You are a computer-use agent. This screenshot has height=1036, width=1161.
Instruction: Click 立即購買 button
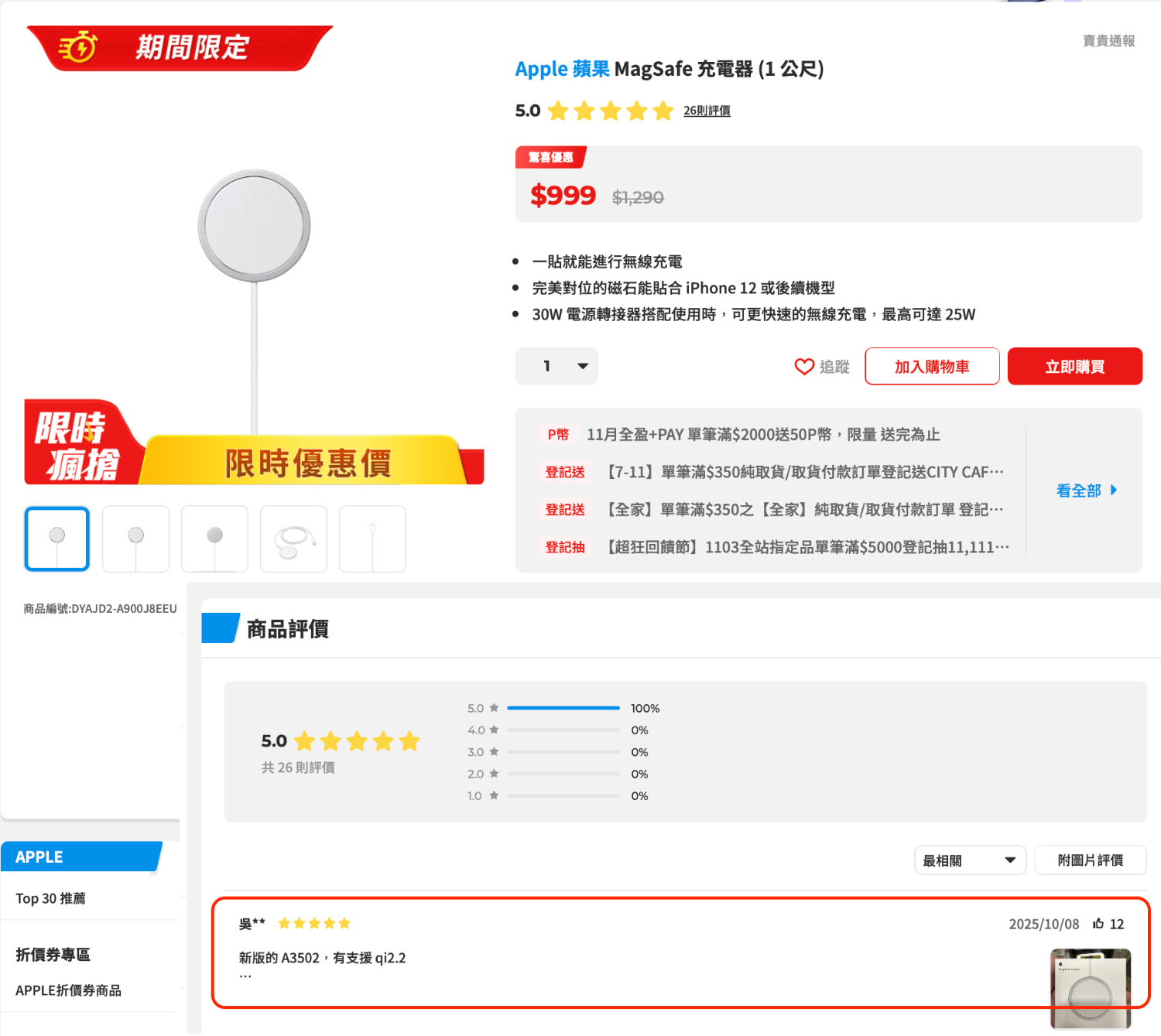point(1074,367)
